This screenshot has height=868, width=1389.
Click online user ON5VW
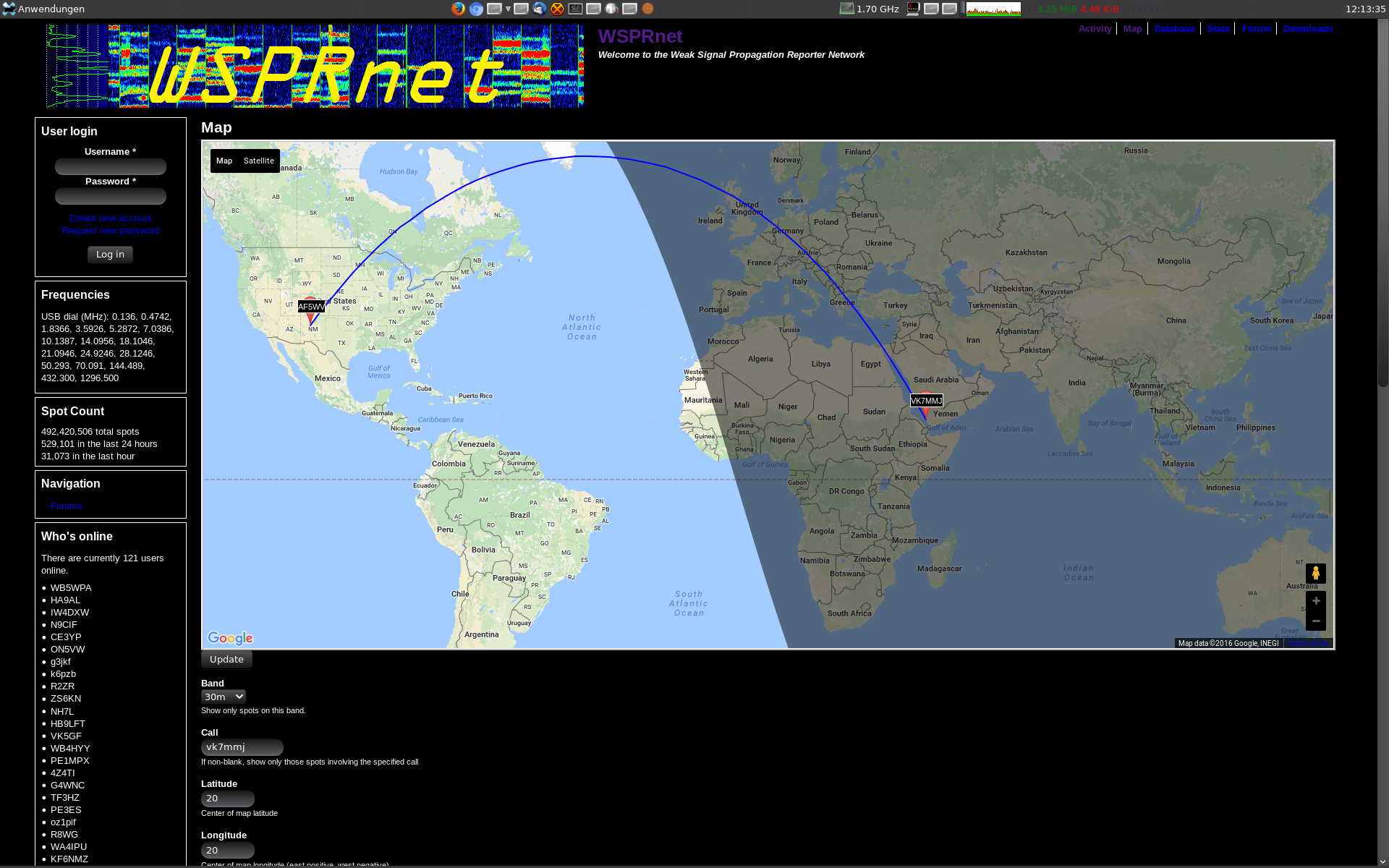click(x=67, y=650)
